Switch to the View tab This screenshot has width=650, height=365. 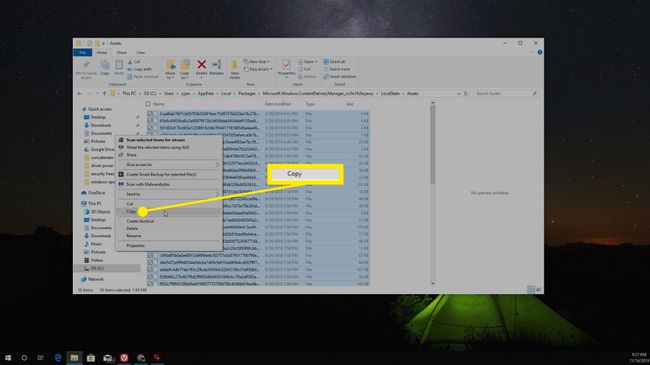coord(141,53)
